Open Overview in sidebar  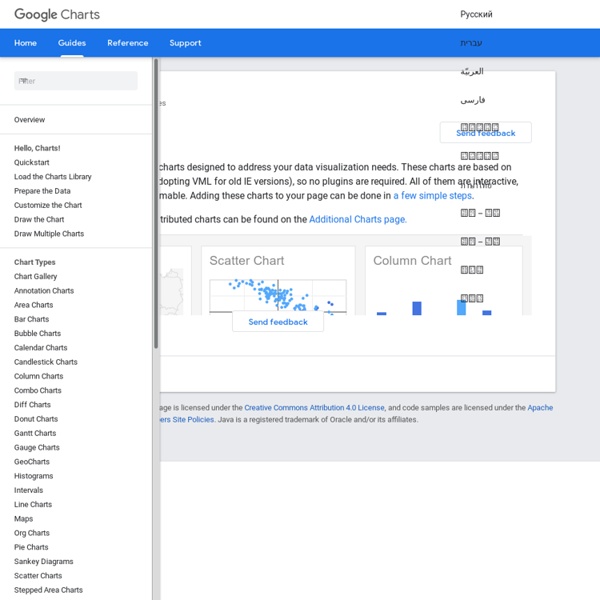[29, 120]
